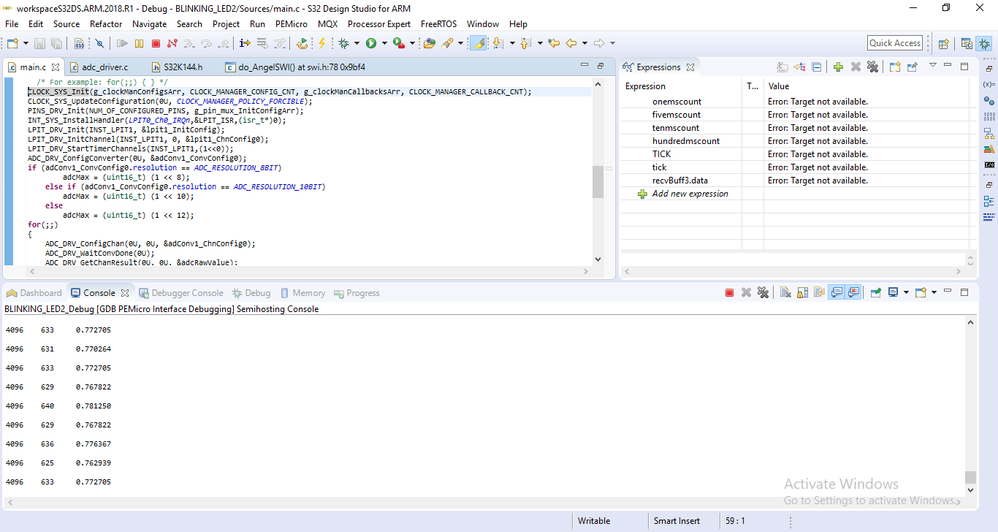Image resolution: width=998 pixels, height=532 pixels.
Task: Click Clear Console icon
Action: 785,293
